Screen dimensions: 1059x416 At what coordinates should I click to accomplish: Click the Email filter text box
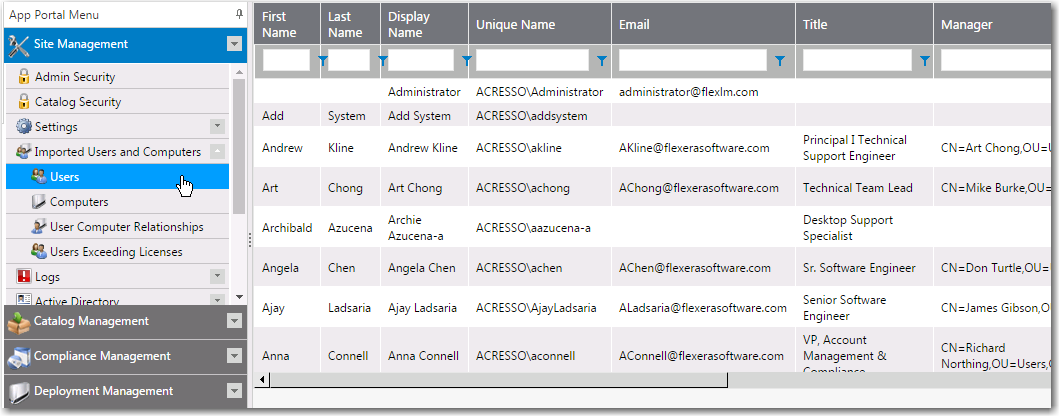click(x=694, y=61)
